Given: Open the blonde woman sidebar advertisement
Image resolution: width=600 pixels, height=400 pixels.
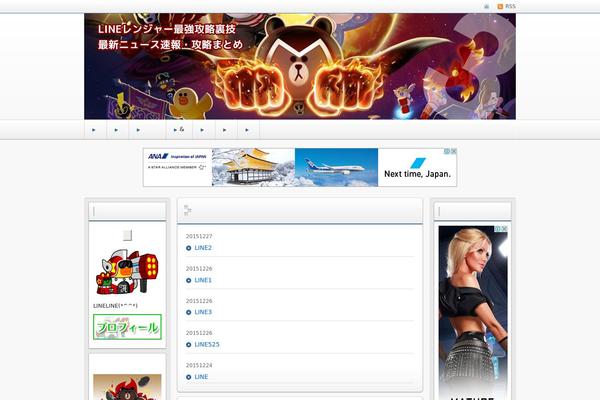Looking at the screenshot, I should pyautogui.click(x=473, y=313).
